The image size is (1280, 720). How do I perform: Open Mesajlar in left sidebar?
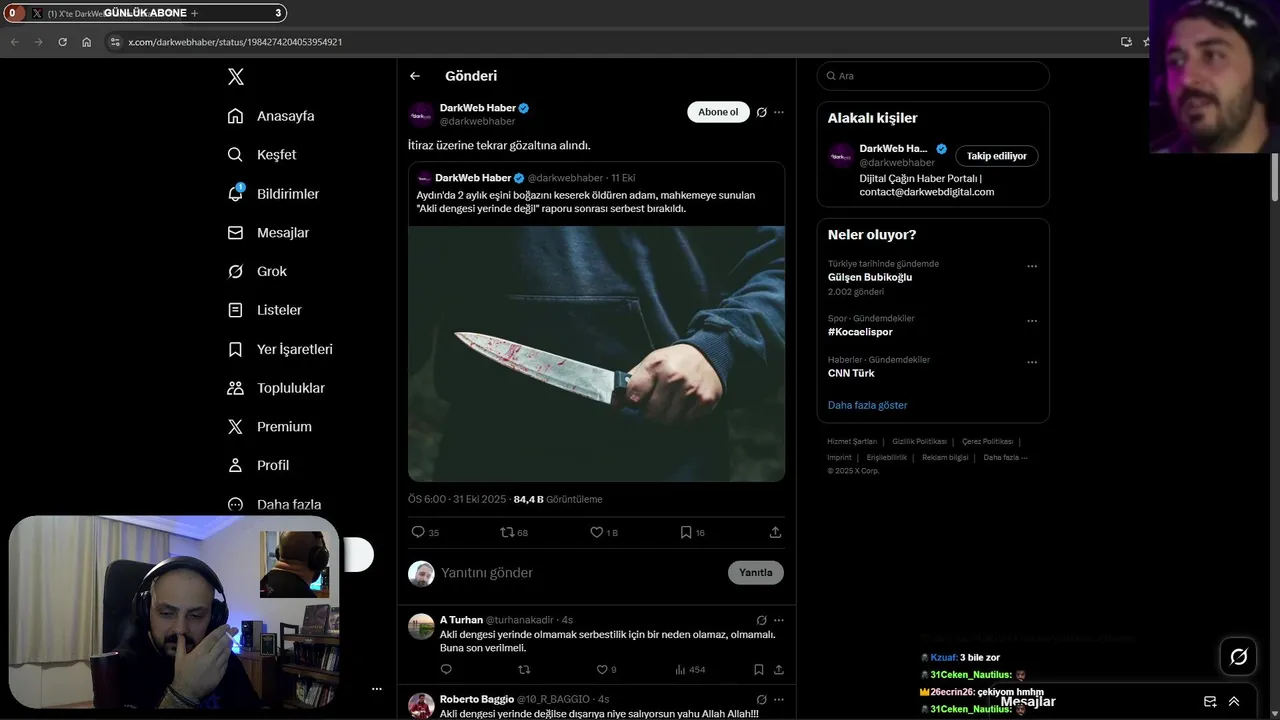coord(268,233)
